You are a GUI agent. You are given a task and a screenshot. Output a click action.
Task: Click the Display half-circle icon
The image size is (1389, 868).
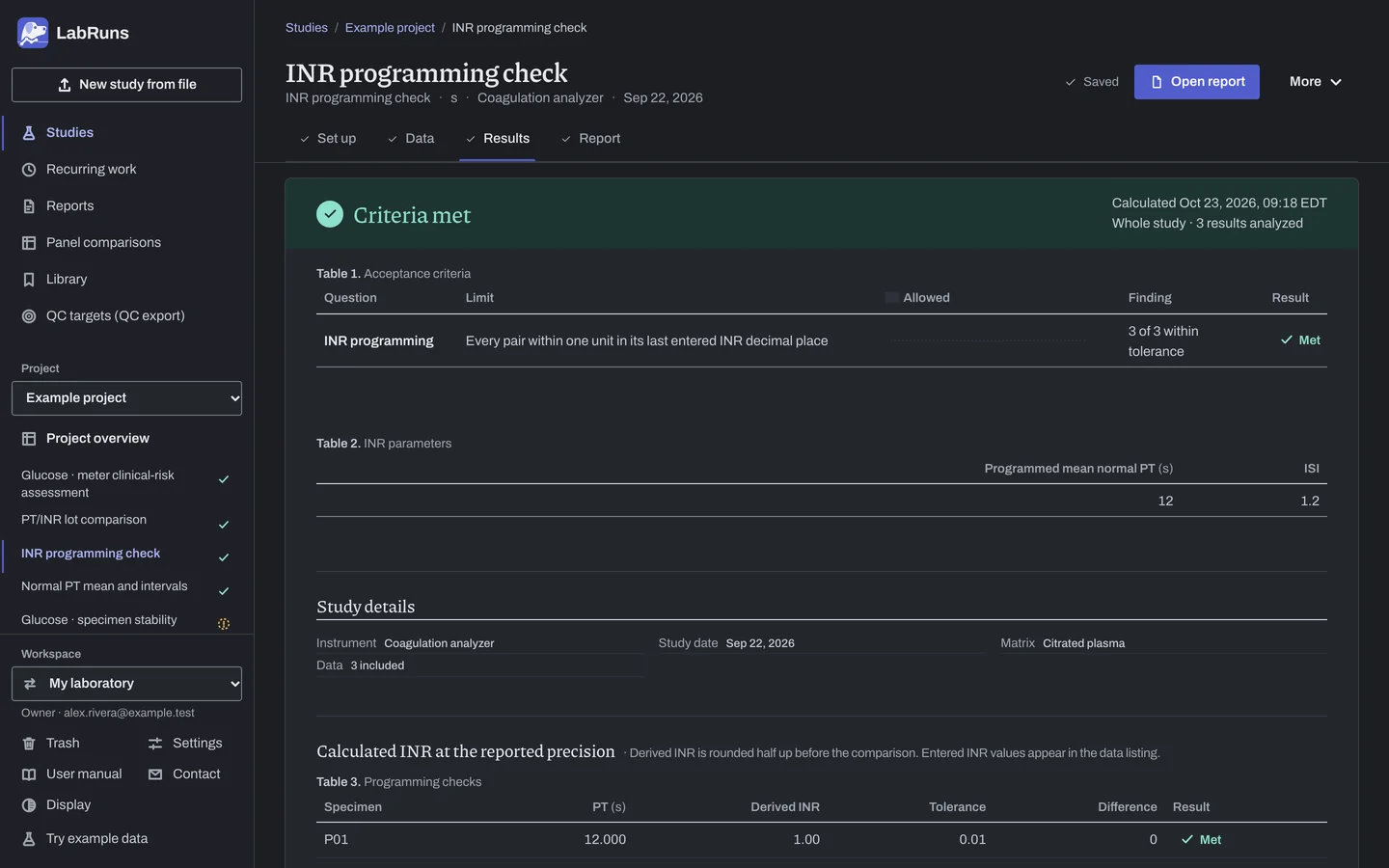(x=29, y=805)
